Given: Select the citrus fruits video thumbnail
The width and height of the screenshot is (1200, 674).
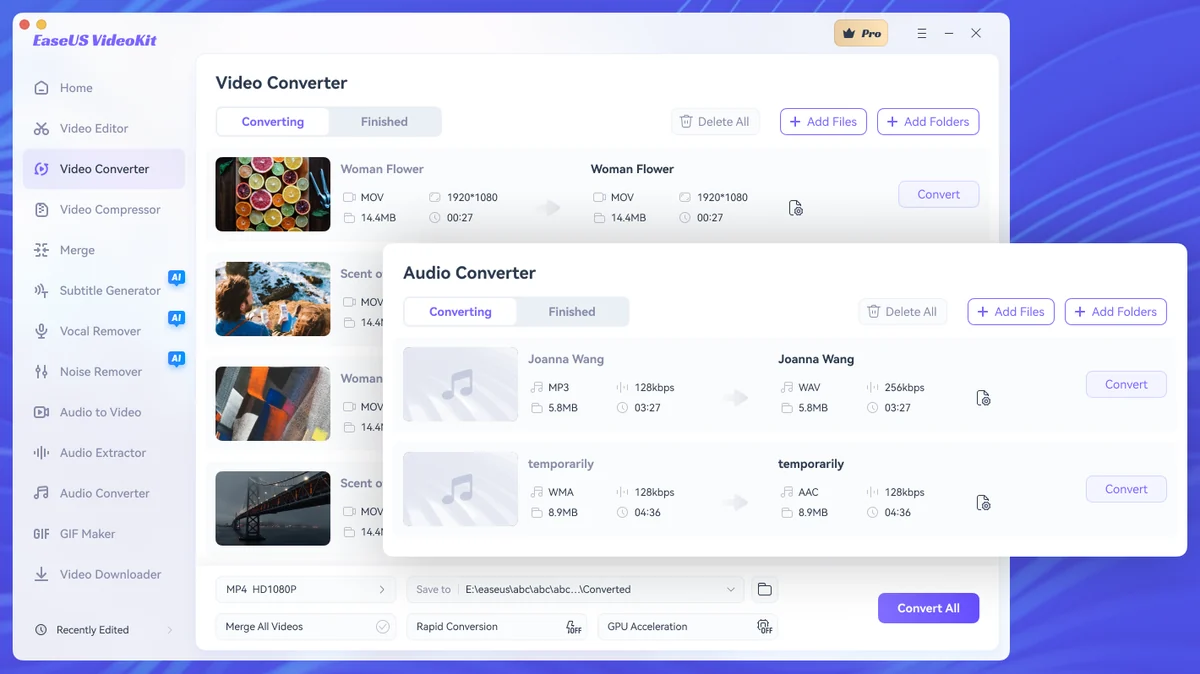Looking at the screenshot, I should pyautogui.click(x=273, y=194).
